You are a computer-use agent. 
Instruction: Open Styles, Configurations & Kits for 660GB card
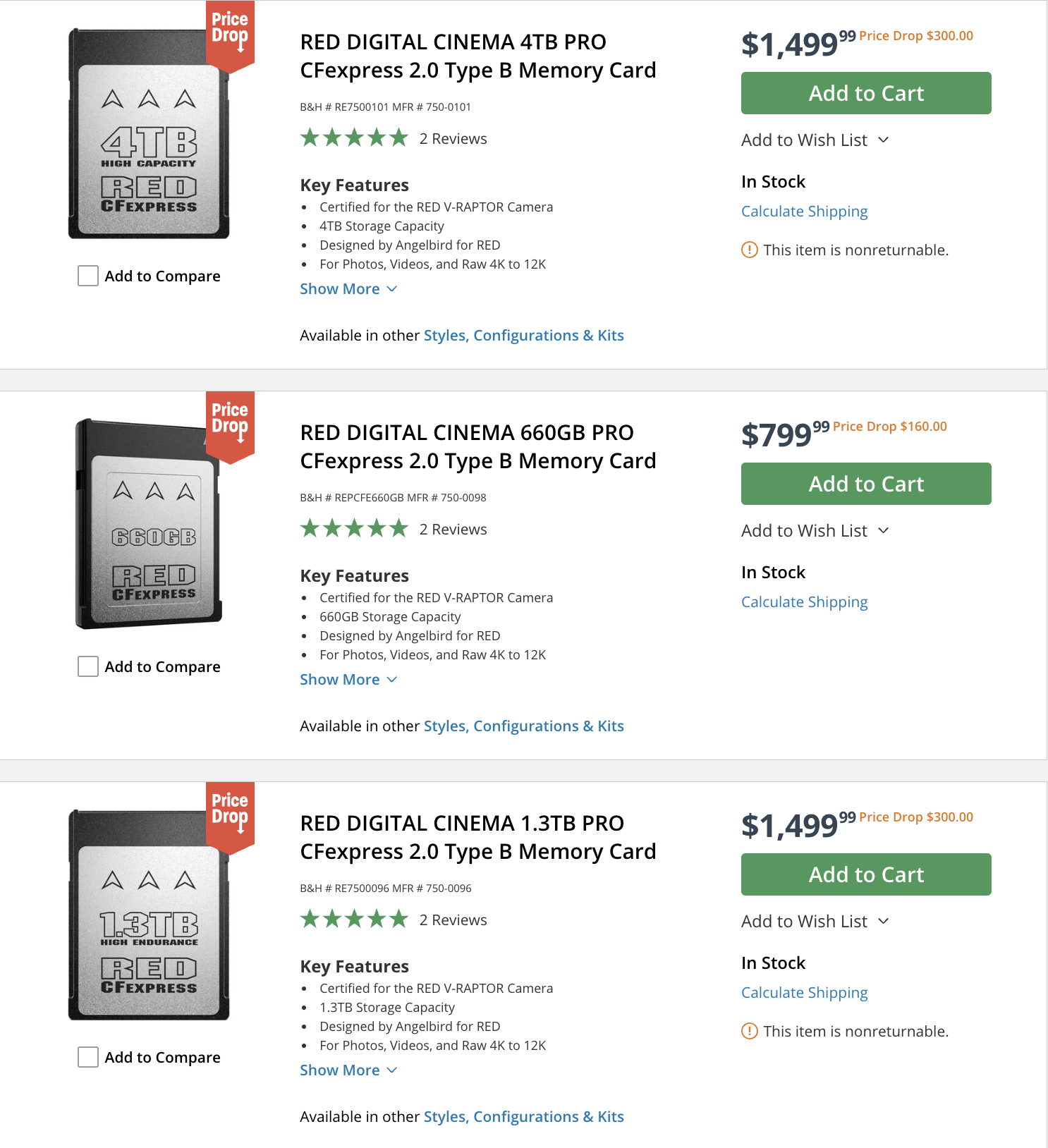tap(523, 726)
